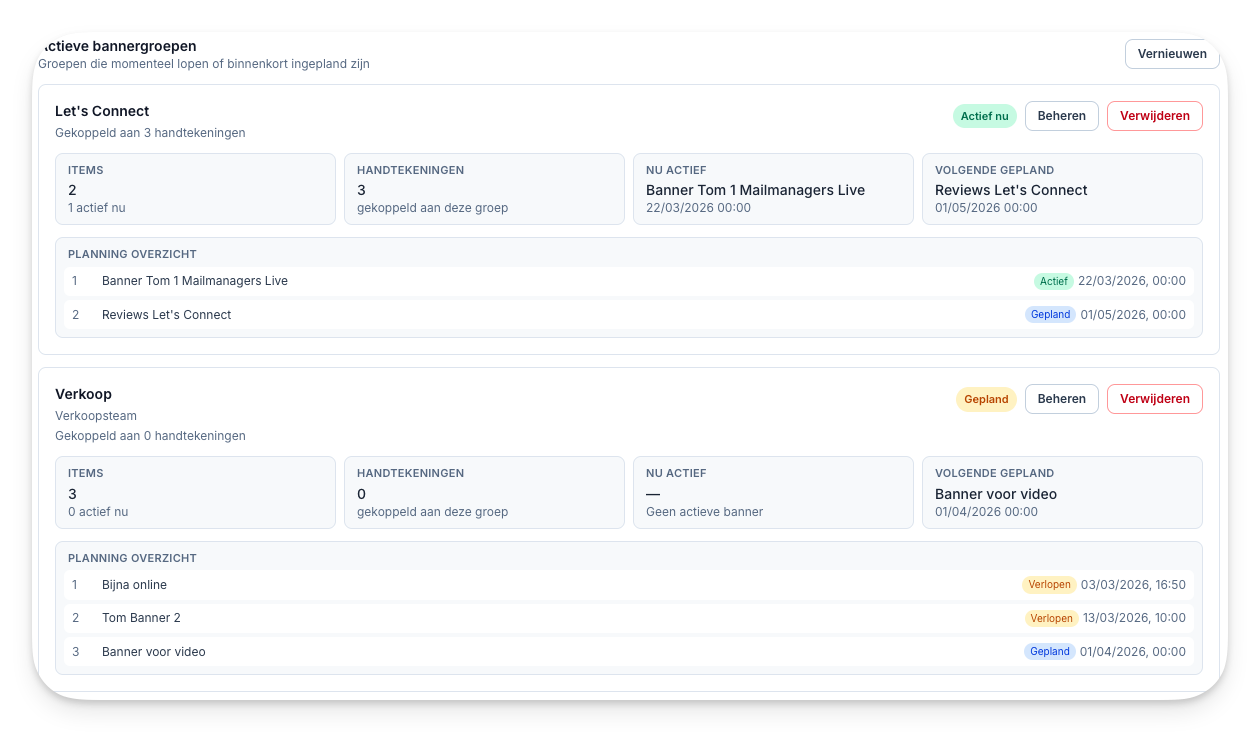The height and width of the screenshot is (732, 1260).
Task: Click 'Nu actief' card in Let's Connect
Action: tap(773, 189)
